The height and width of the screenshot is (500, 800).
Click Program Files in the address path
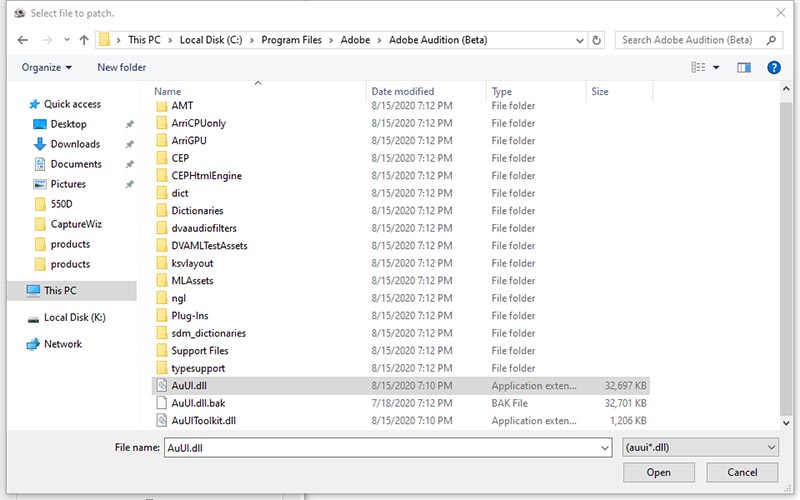(x=291, y=40)
